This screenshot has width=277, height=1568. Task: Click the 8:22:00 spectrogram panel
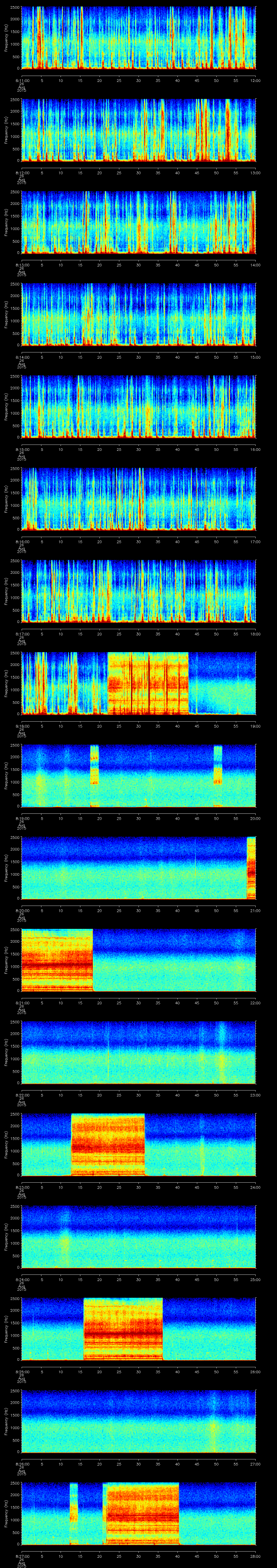[138, 1052]
